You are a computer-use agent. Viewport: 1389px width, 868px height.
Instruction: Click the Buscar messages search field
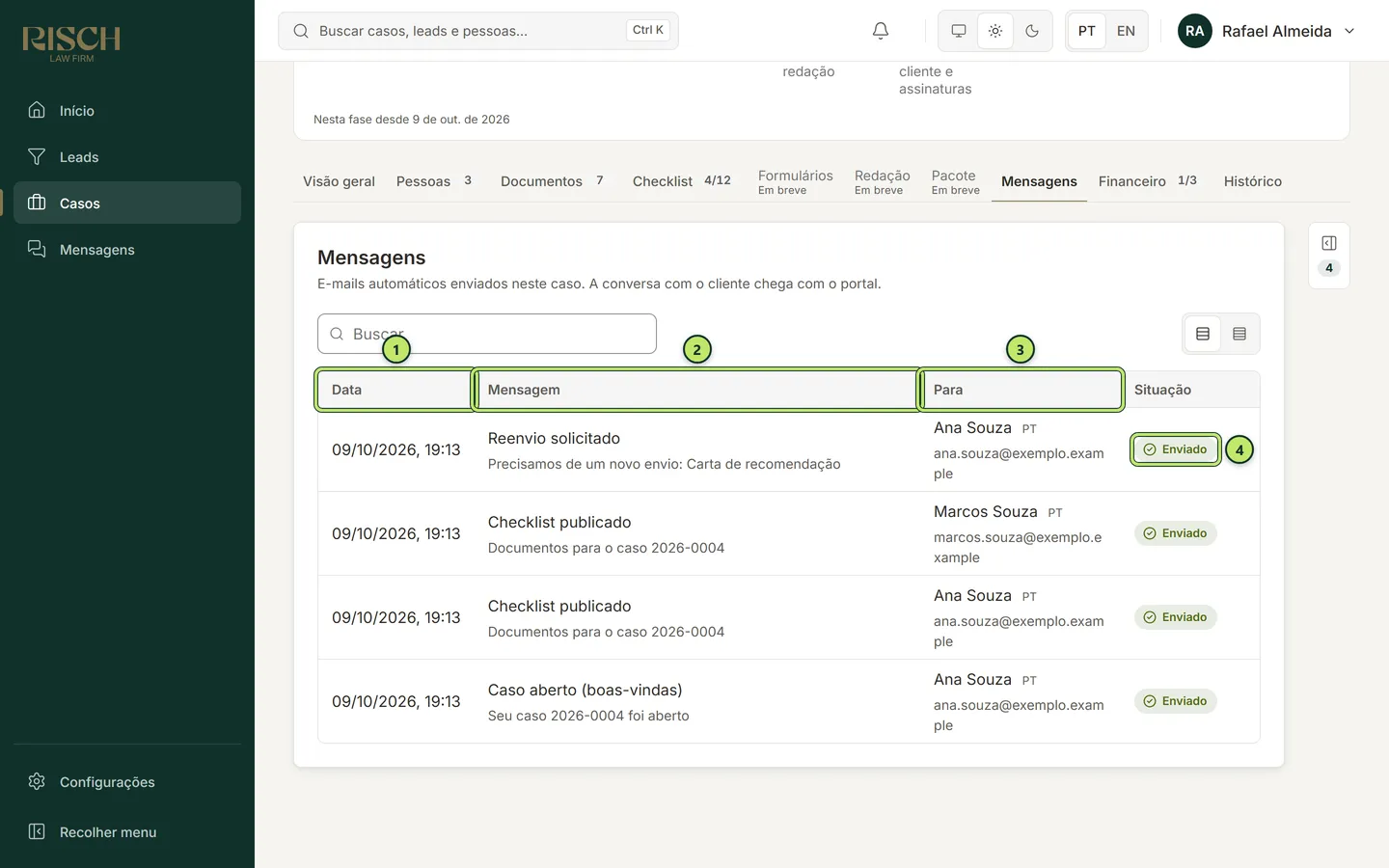pos(487,334)
